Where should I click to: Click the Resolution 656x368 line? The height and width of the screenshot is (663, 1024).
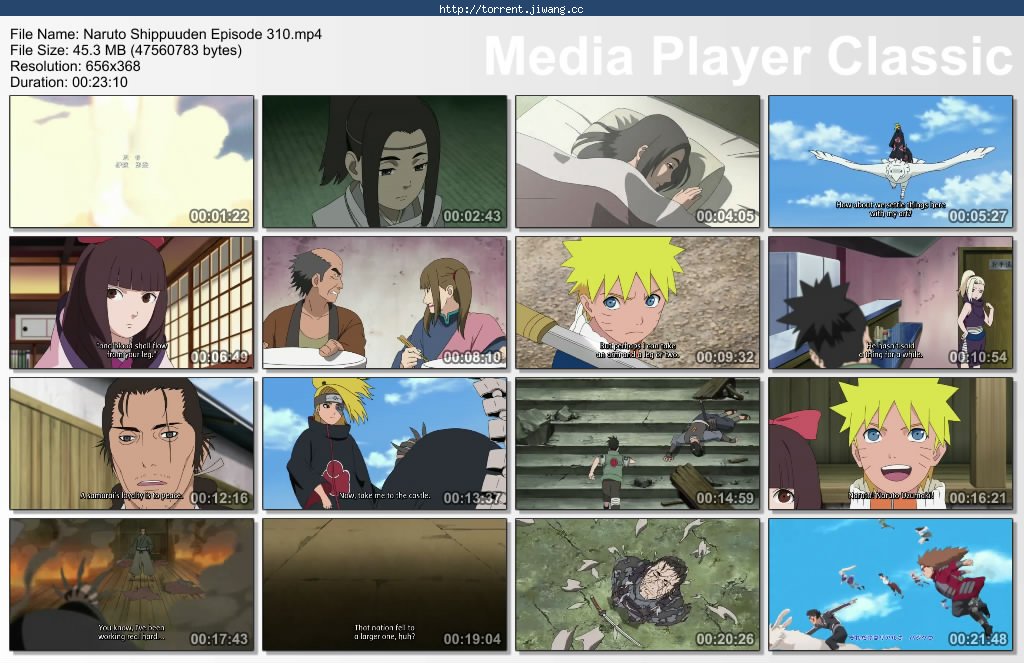tap(75, 66)
